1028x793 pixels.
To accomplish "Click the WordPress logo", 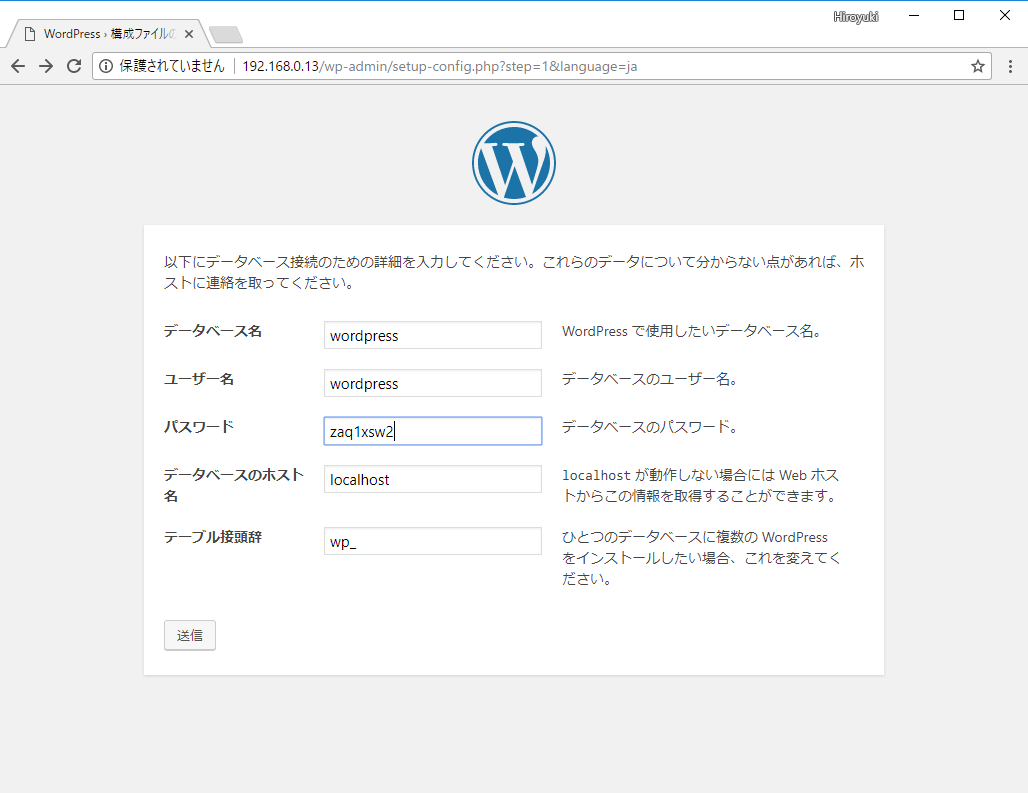I will pos(514,163).
